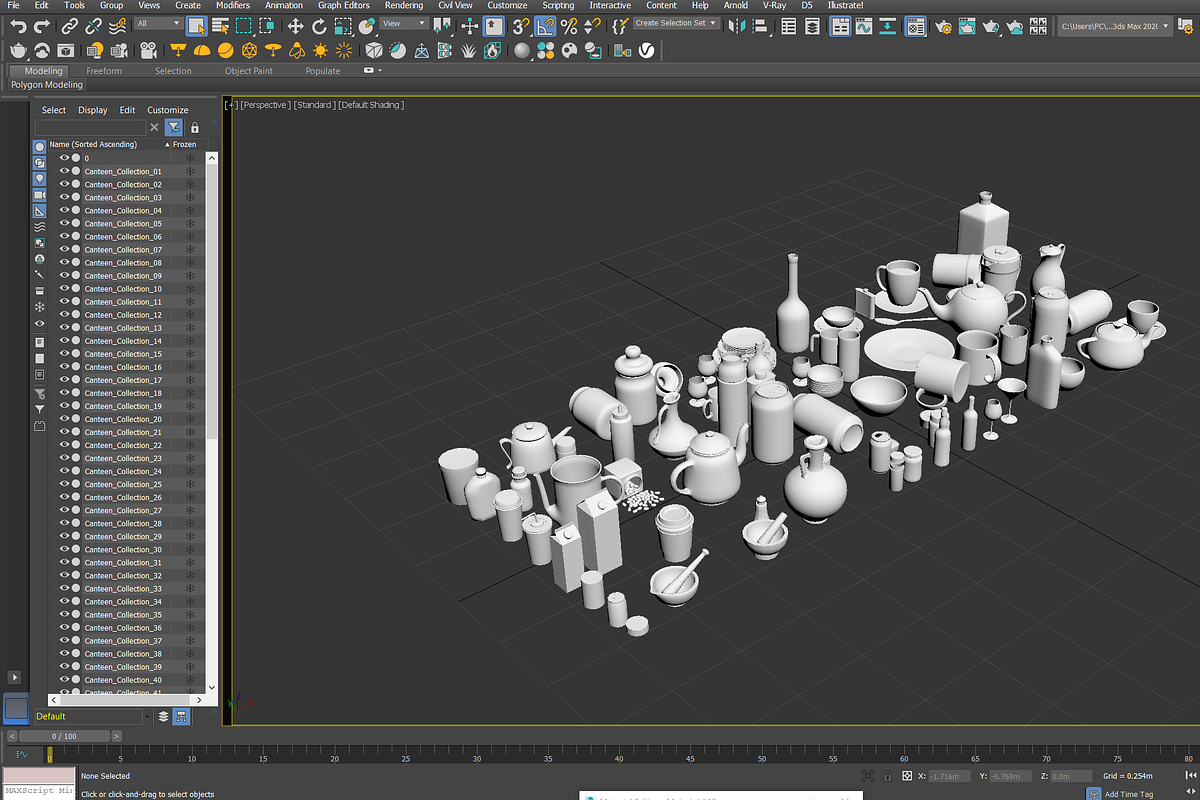Click the Redo arrow icon
Viewport: 1200px width, 800px height.
(42, 27)
